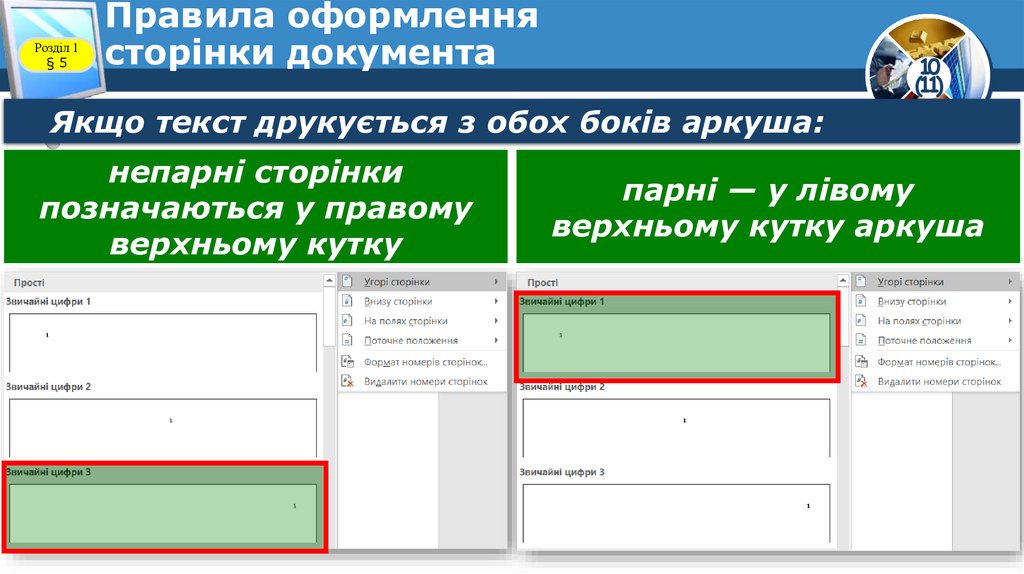Click green box 'парні — у лівому верхньому кутку'
This screenshot has width=1024, height=574.
768,207
